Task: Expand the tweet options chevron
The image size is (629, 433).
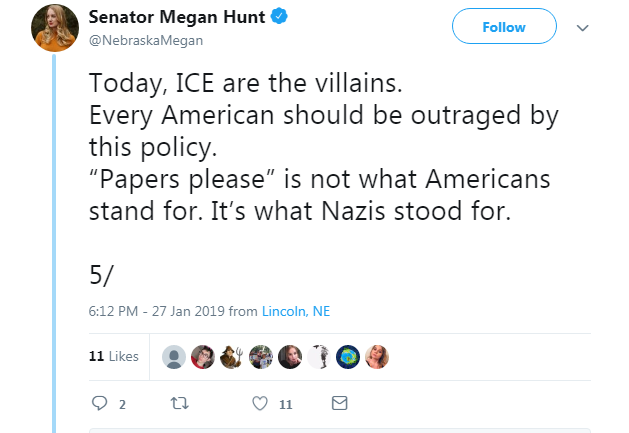Action: click(583, 29)
